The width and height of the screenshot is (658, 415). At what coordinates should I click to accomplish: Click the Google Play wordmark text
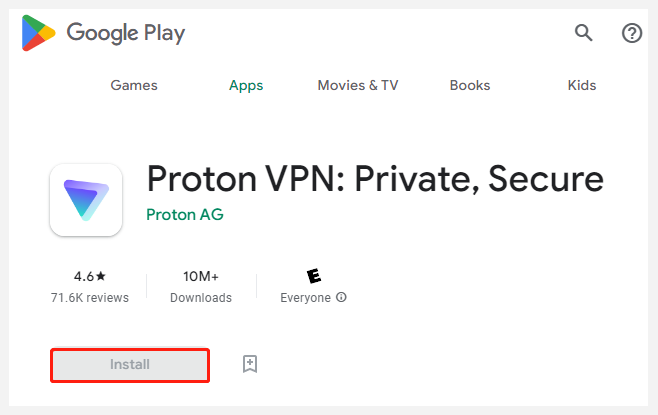coord(125,33)
